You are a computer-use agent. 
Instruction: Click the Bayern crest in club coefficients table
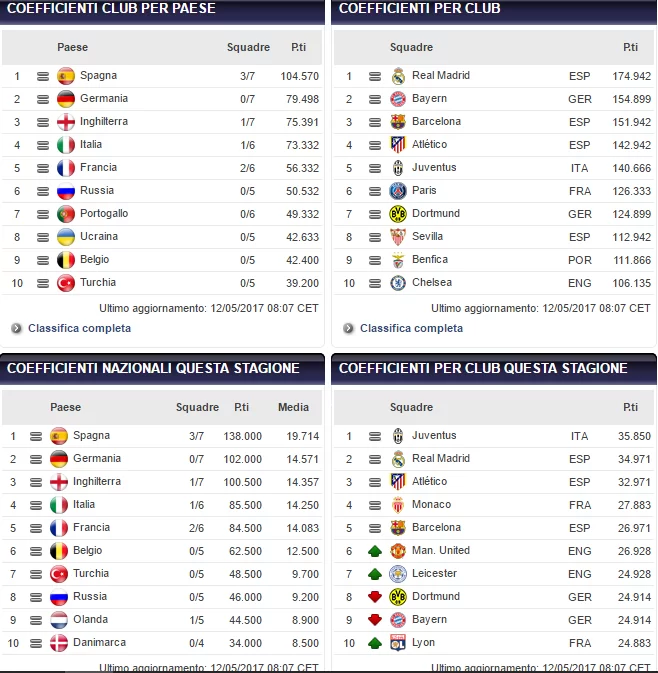(x=398, y=99)
